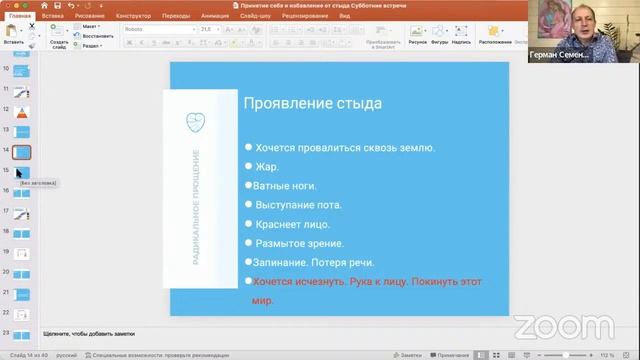Click the Home icon in title bar
The height and width of the screenshot is (360, 640).
coord(44,6)
